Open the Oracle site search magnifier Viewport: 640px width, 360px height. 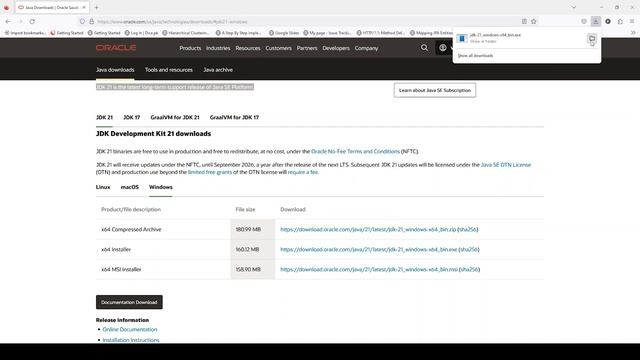[424, 48]
